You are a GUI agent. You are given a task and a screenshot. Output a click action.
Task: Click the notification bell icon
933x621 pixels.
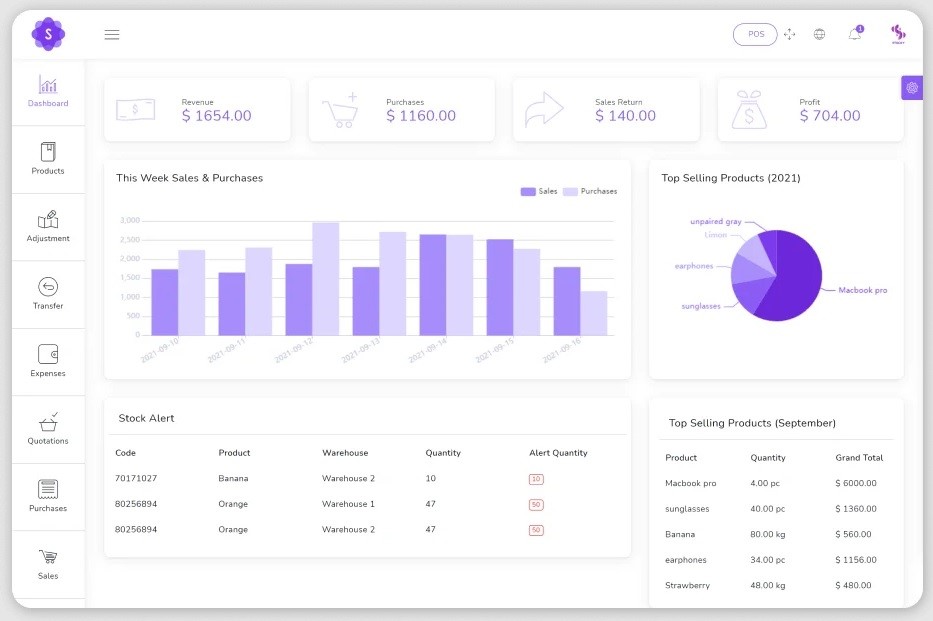[855, 34]
